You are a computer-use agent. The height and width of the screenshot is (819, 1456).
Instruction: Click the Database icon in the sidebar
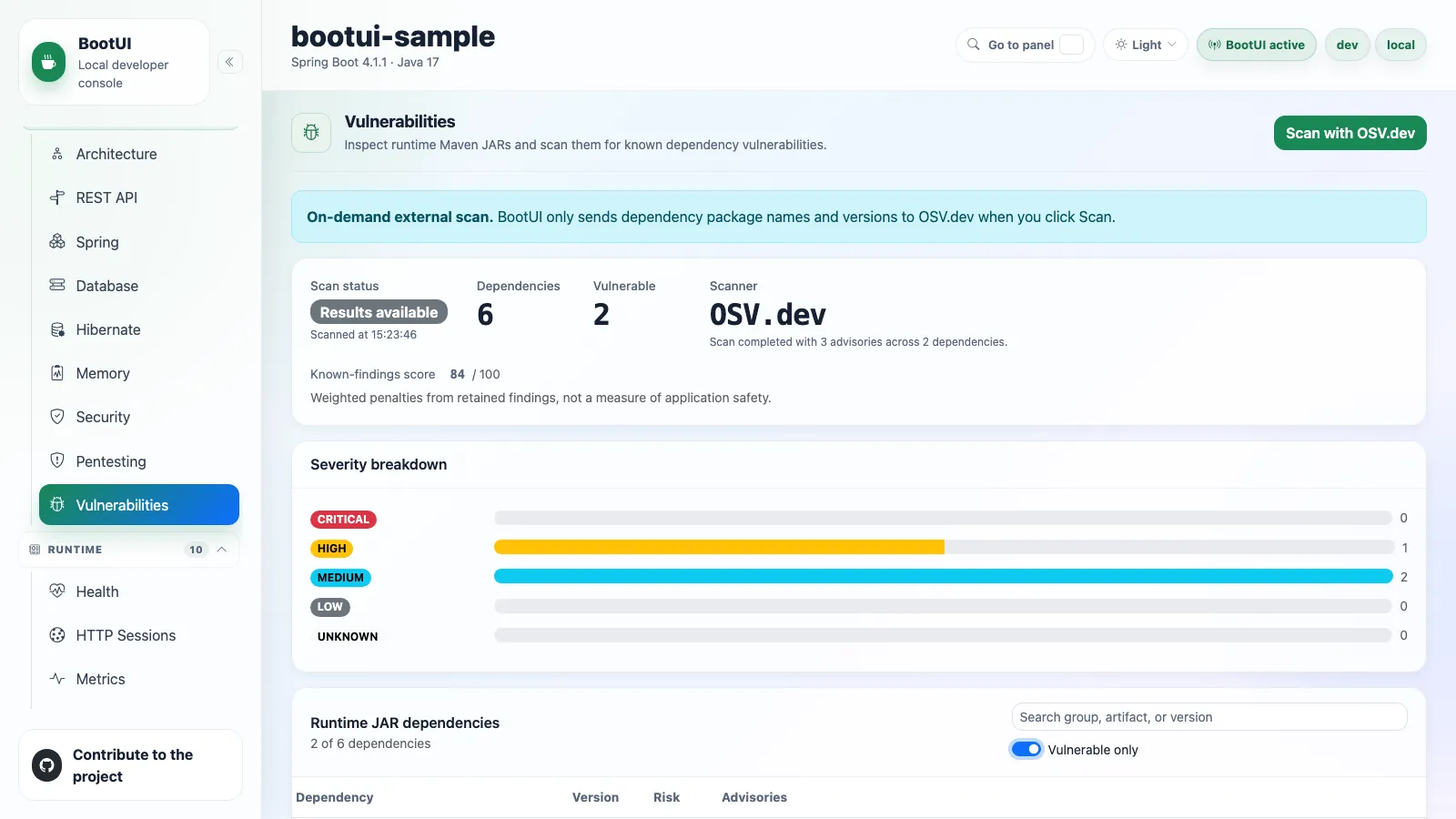57,285
